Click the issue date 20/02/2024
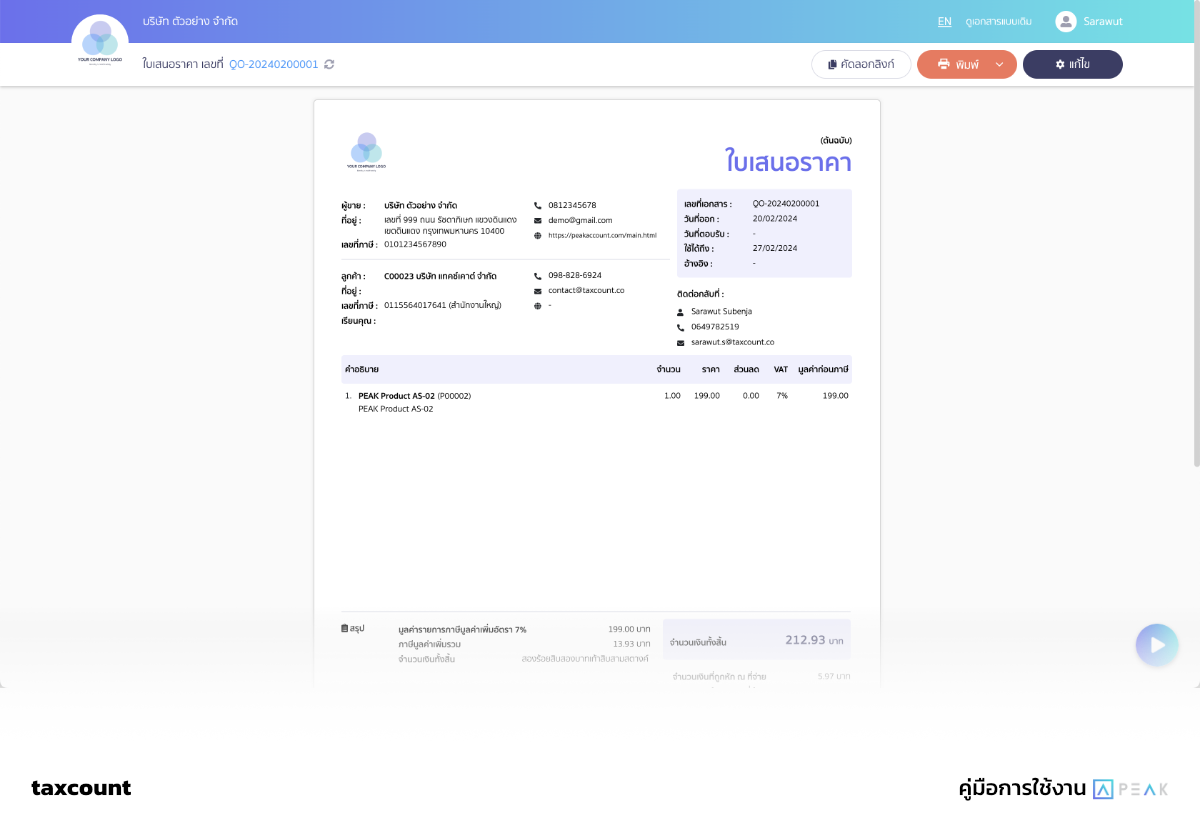Image resolution: width=1200 pixels, height=820 pixels. pyautogui.click(x=775, y=218)
